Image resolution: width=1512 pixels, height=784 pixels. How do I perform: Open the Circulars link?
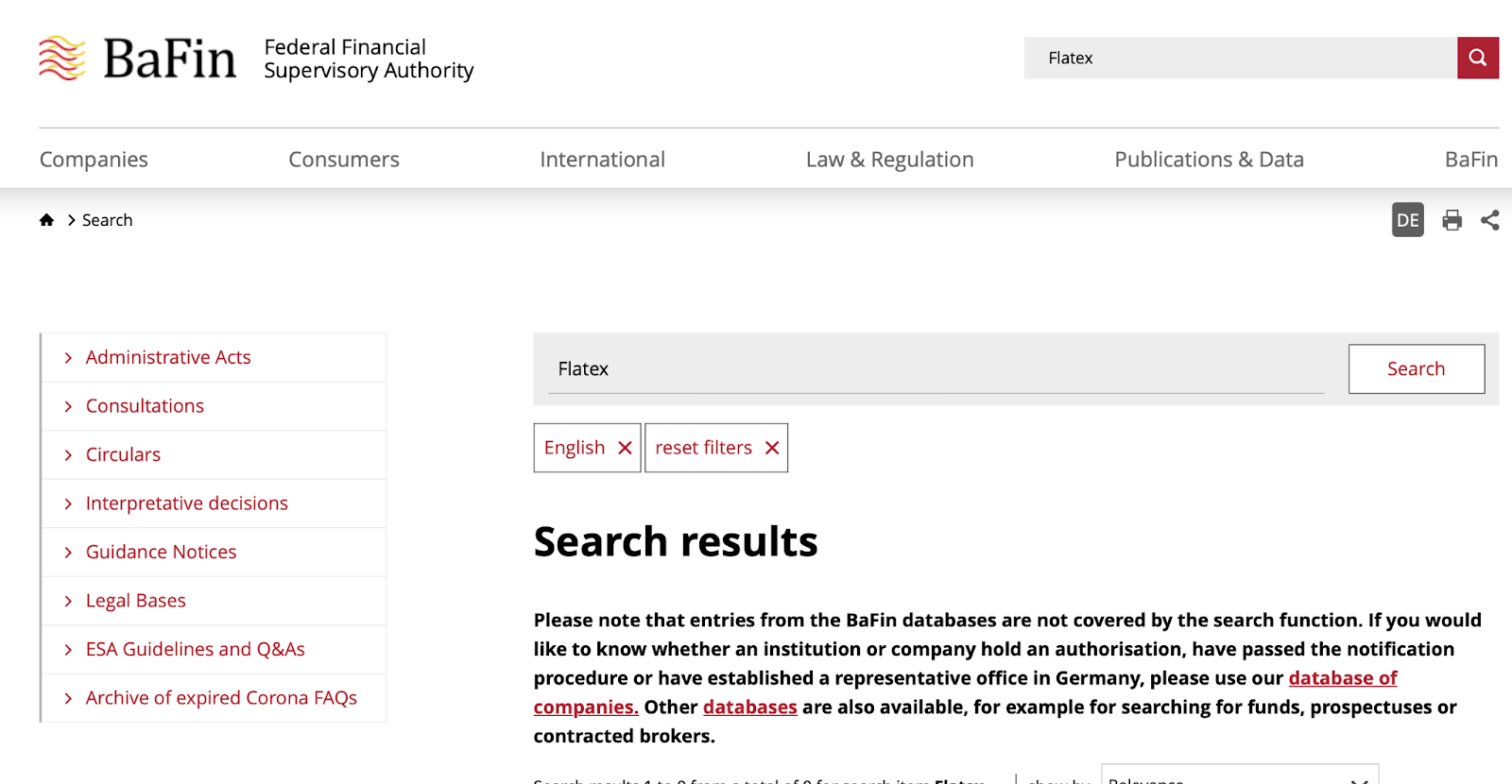pos(123,454)
